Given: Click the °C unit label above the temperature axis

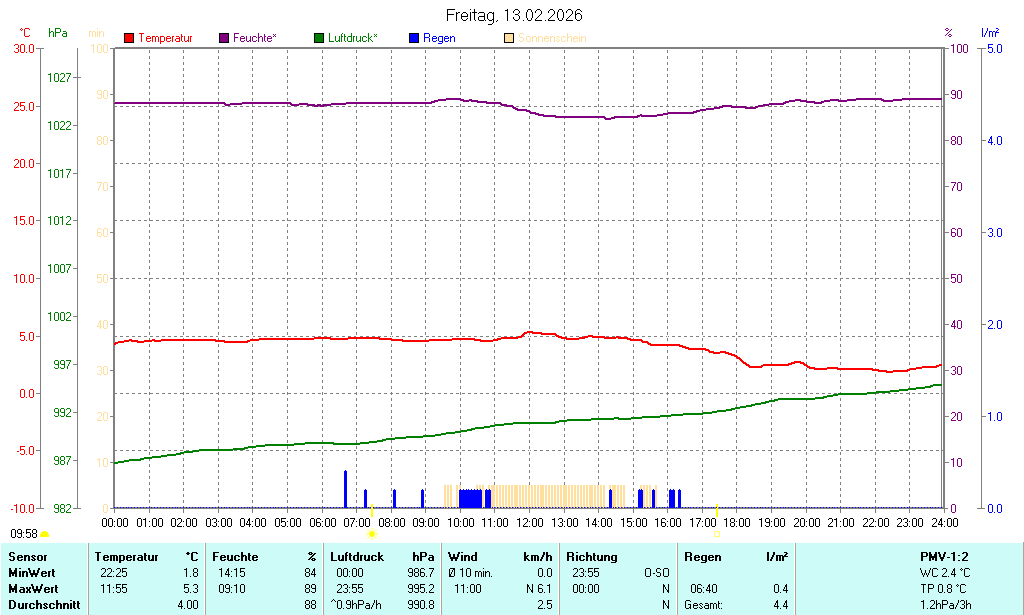Looking at the screenshot, I should [25, 33].
